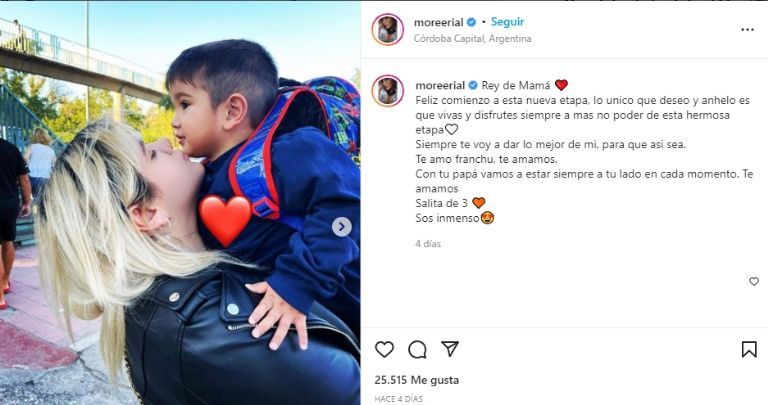The width and height of the screenshot is (768, 405).
Task: Like the caption comment with small heart
Action: tap(754, 282)
